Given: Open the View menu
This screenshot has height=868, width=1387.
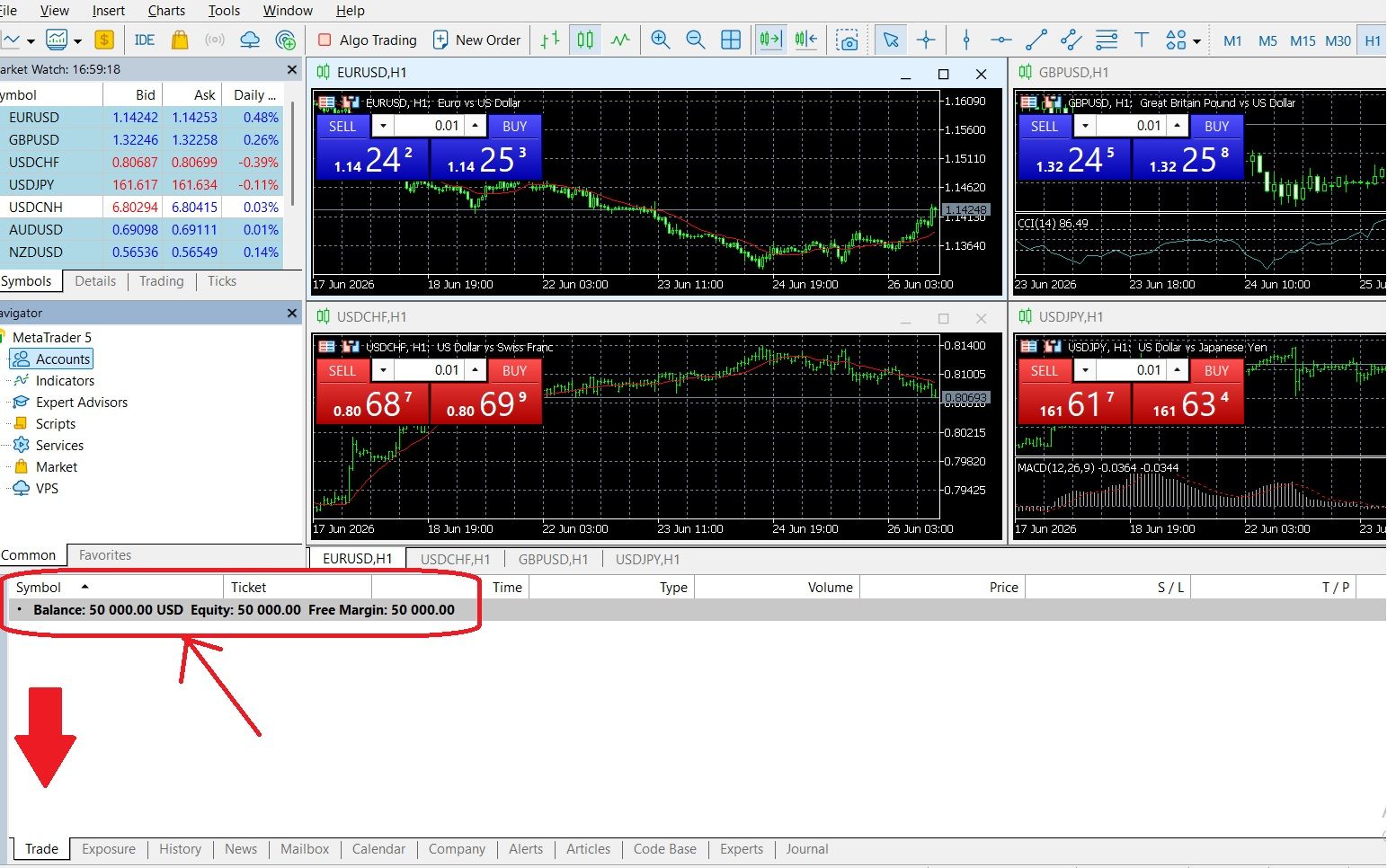Looking at the screenshot, I should coord(55,11).
